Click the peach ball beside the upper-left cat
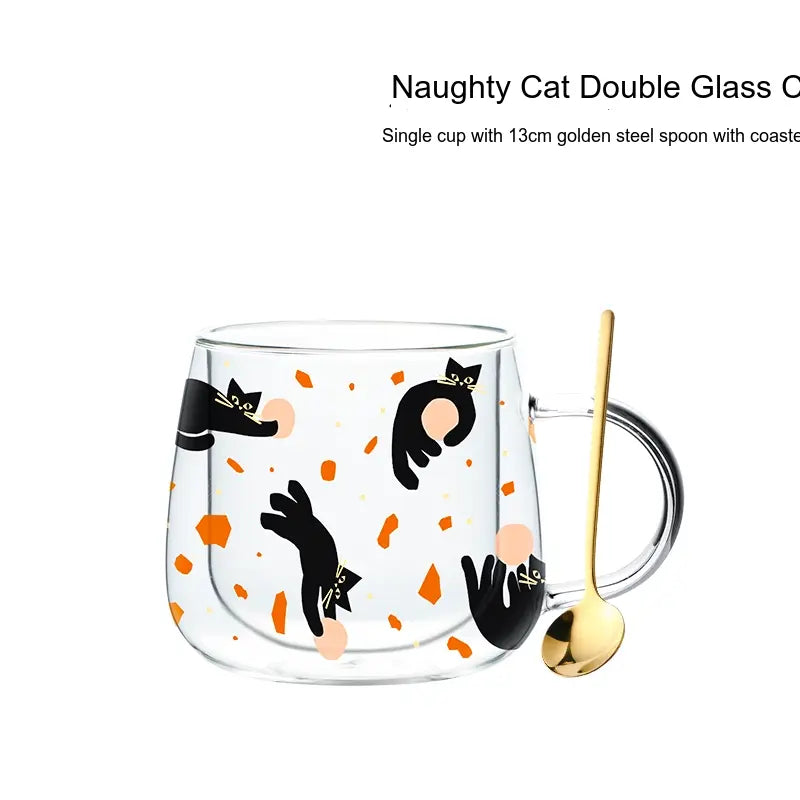800x800 pixels. pyautogui.click(x=278, y=418)
